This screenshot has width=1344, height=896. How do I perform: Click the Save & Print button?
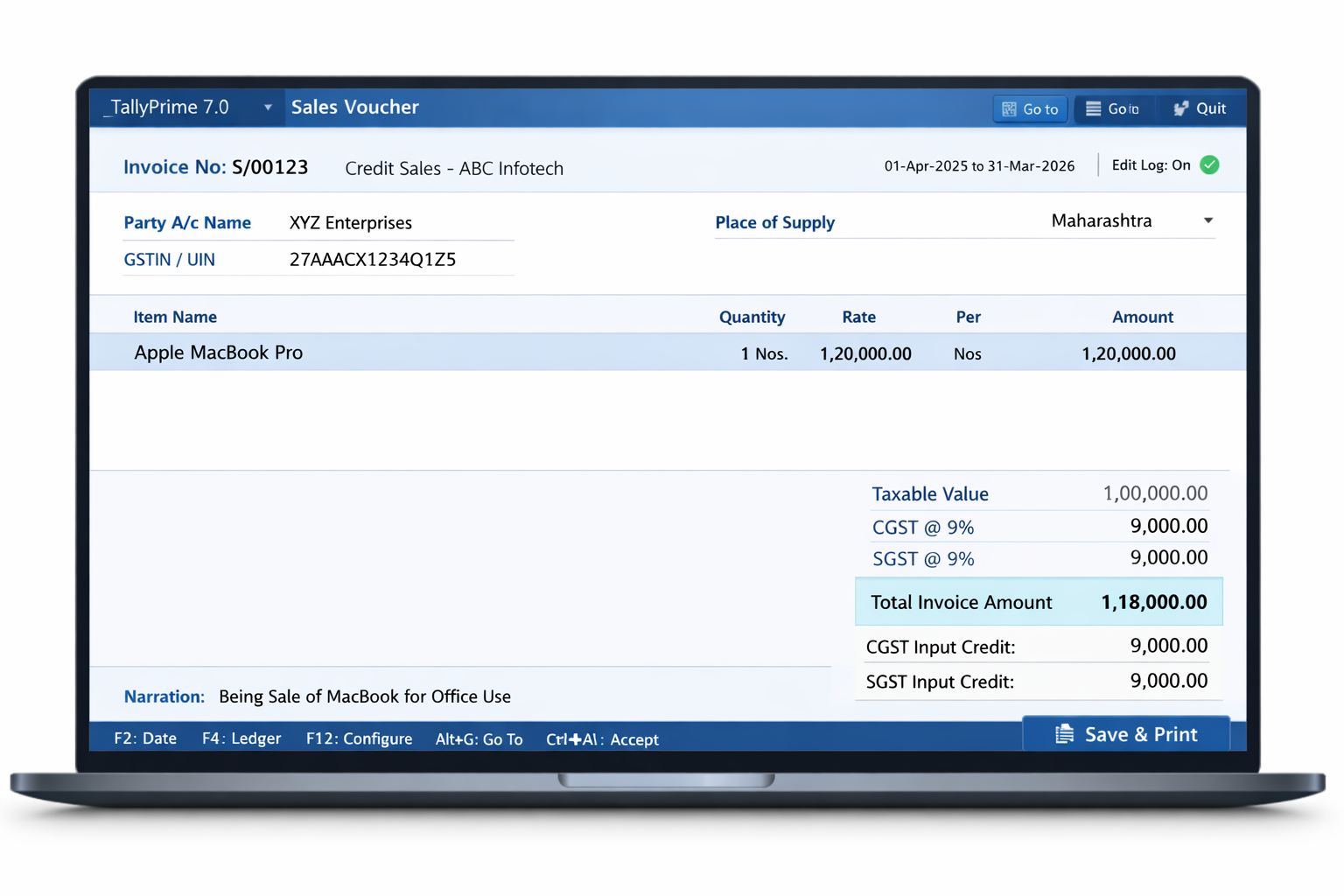coord(1126,734)
